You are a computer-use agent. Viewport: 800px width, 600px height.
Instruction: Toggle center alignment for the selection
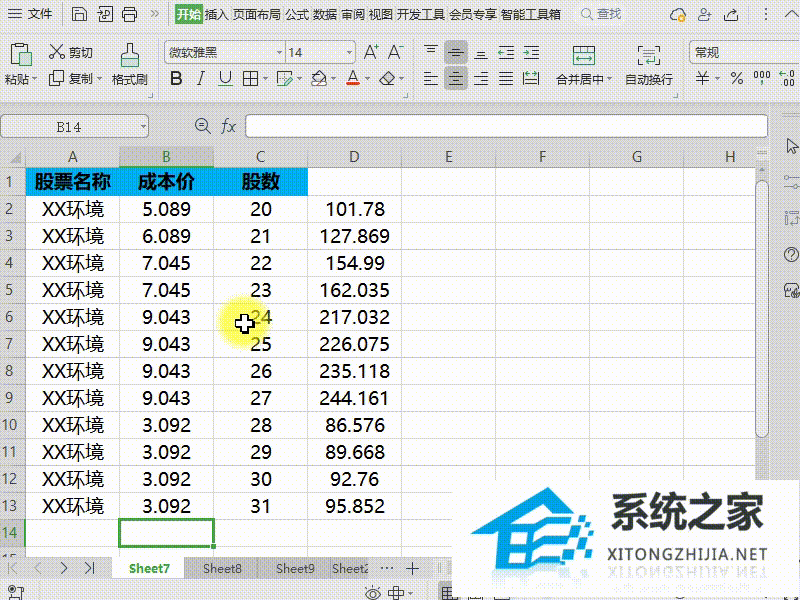tap(456, 79)
